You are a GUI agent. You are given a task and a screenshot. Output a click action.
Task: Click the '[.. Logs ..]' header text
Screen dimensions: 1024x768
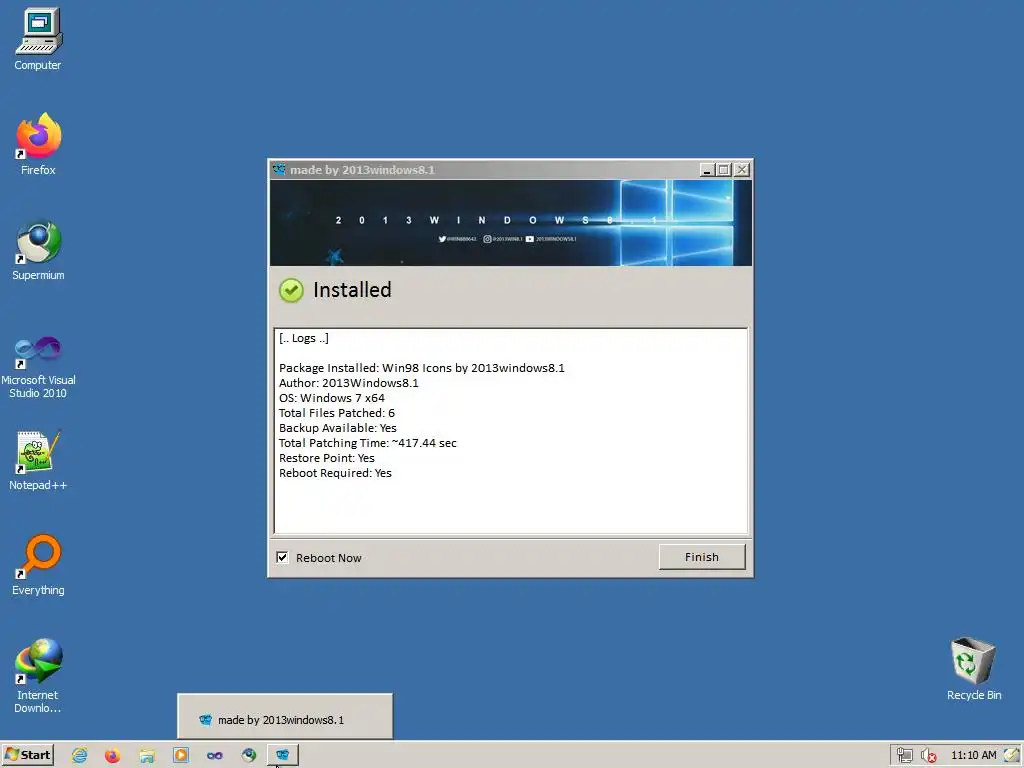pos(304,338)
